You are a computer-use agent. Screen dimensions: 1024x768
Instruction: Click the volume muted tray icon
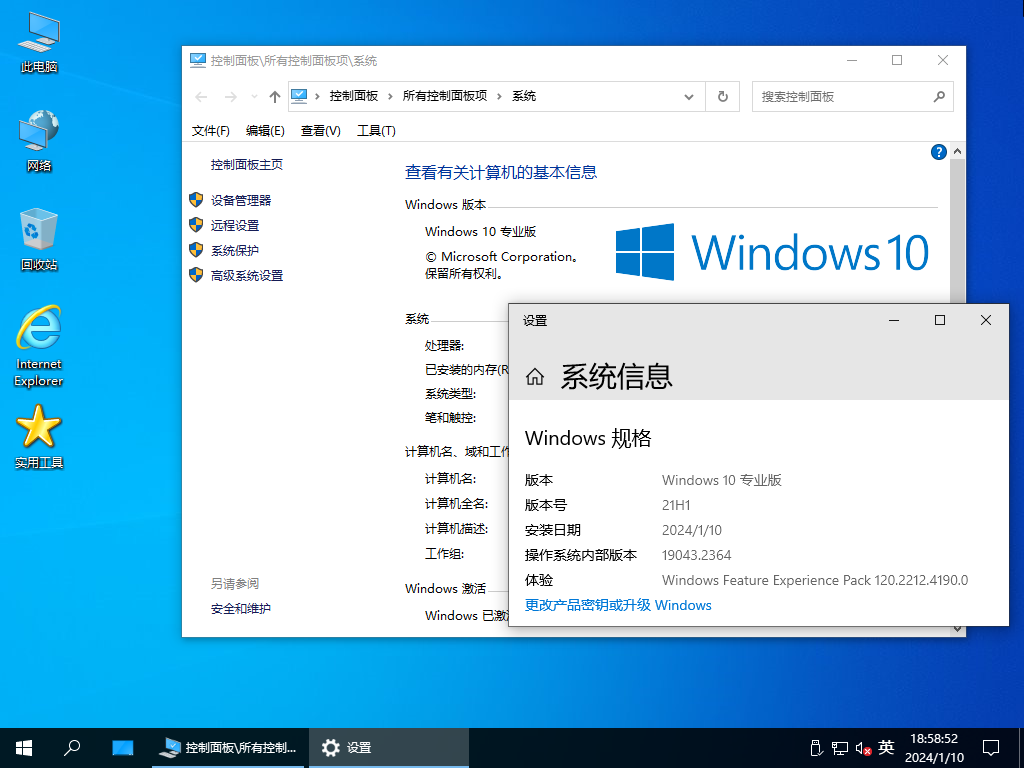click(863, 748)
